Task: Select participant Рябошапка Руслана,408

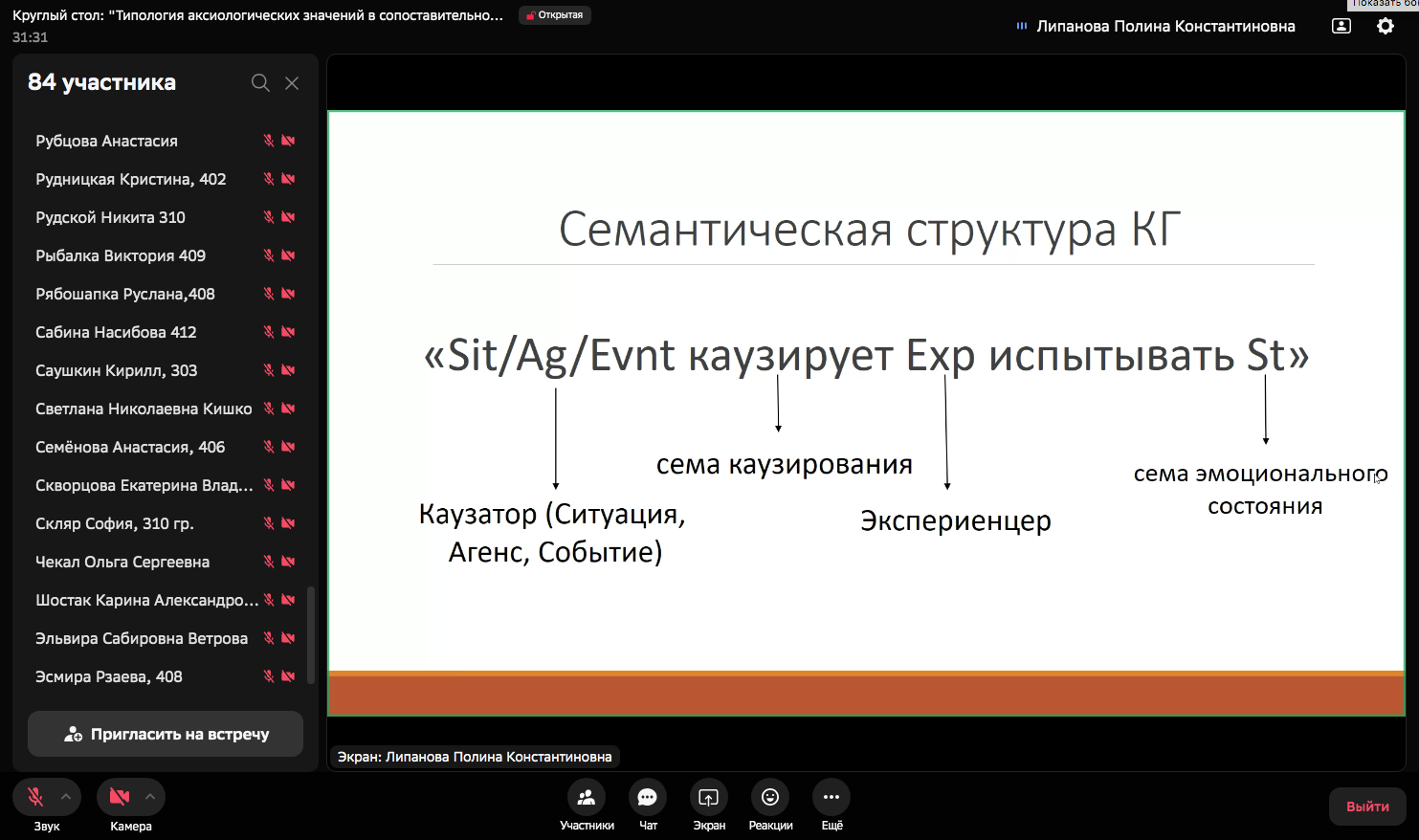Action: click(125, 294)
